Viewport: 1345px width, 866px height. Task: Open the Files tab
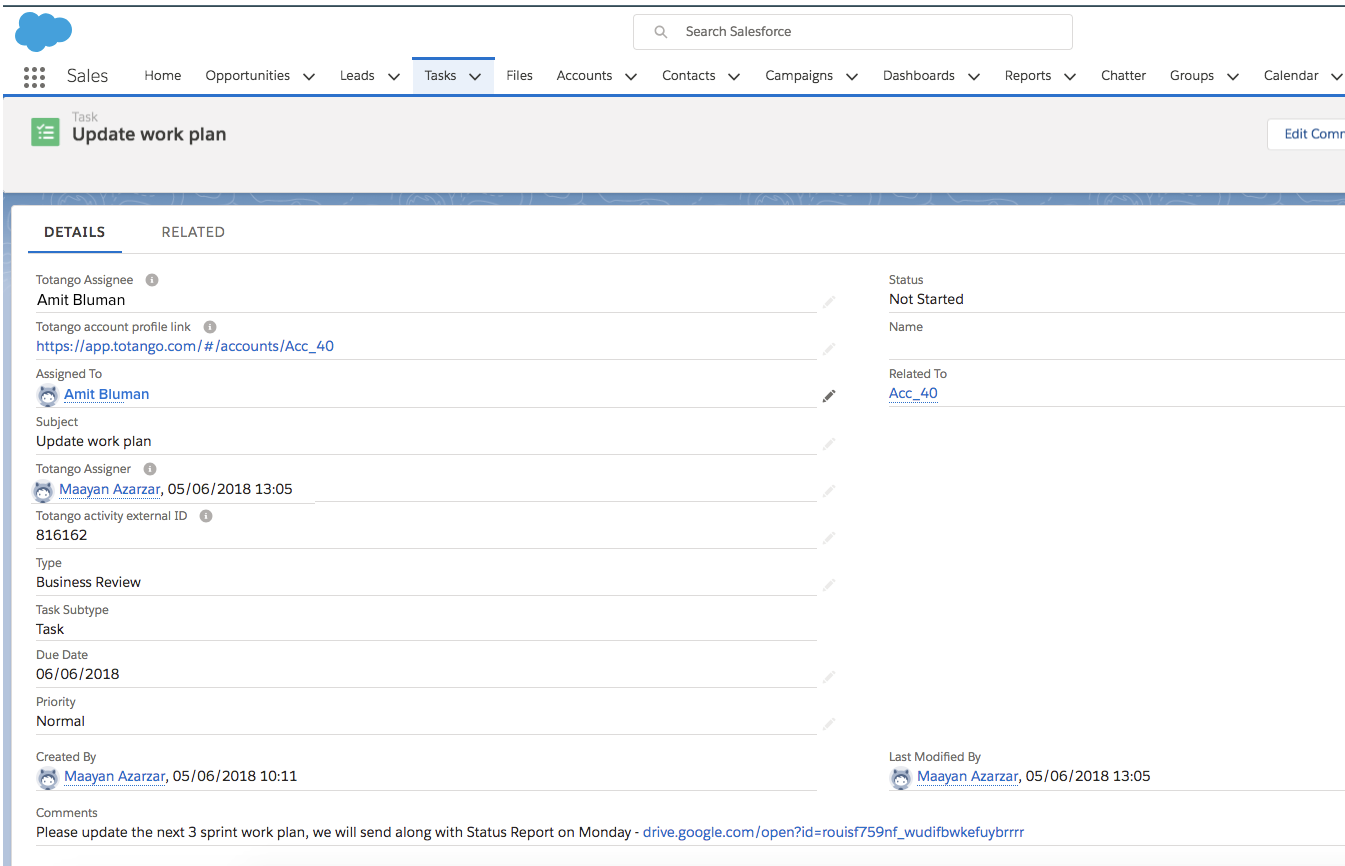520,76
